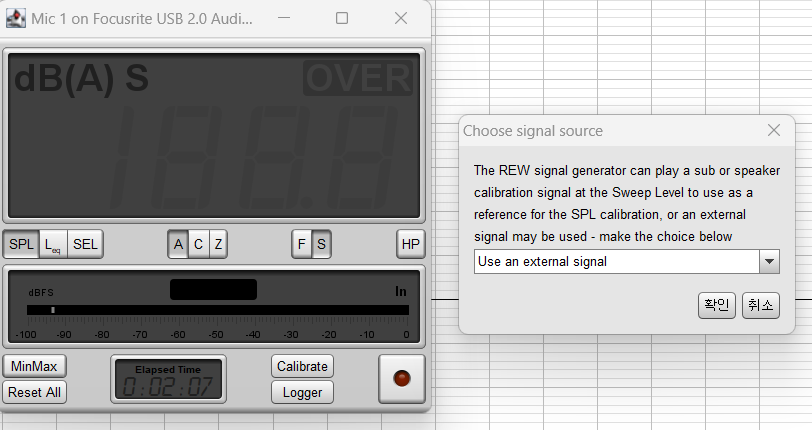Switch to C-weighting
This screenshot has height=430, width=812.
point(198,244)
